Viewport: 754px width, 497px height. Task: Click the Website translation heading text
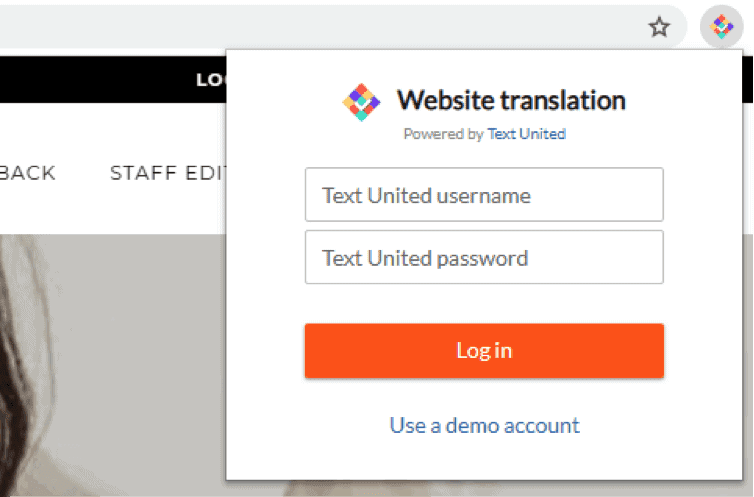pos(511,100)
